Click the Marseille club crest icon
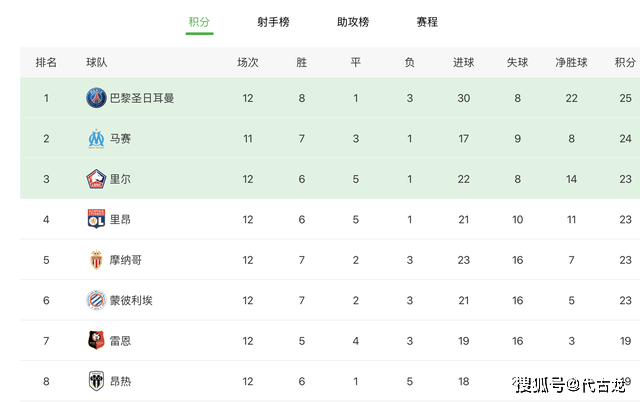Viewport: 640px width, 402px height. click(x=96, y=139)
